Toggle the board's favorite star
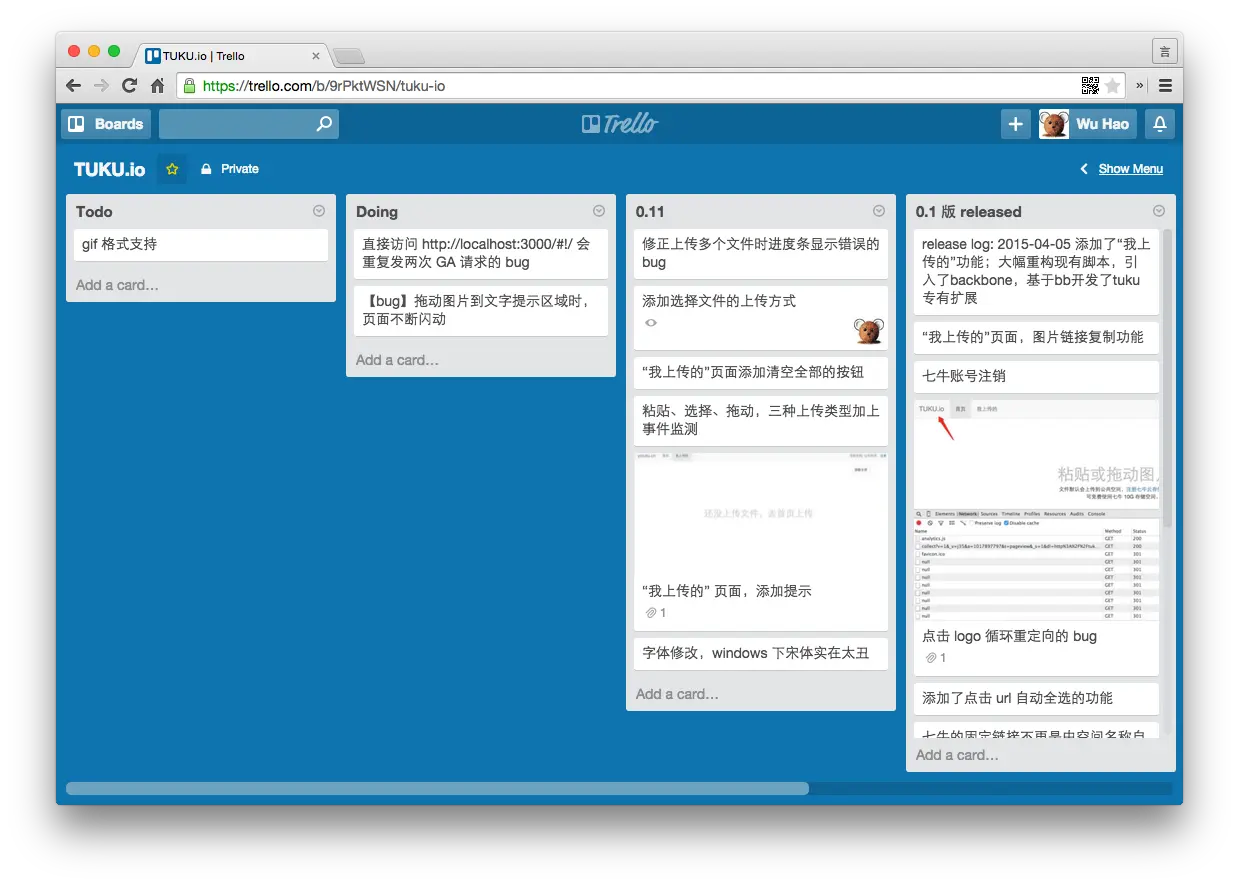The image size is (1239, 885). [x=171, y=168]
